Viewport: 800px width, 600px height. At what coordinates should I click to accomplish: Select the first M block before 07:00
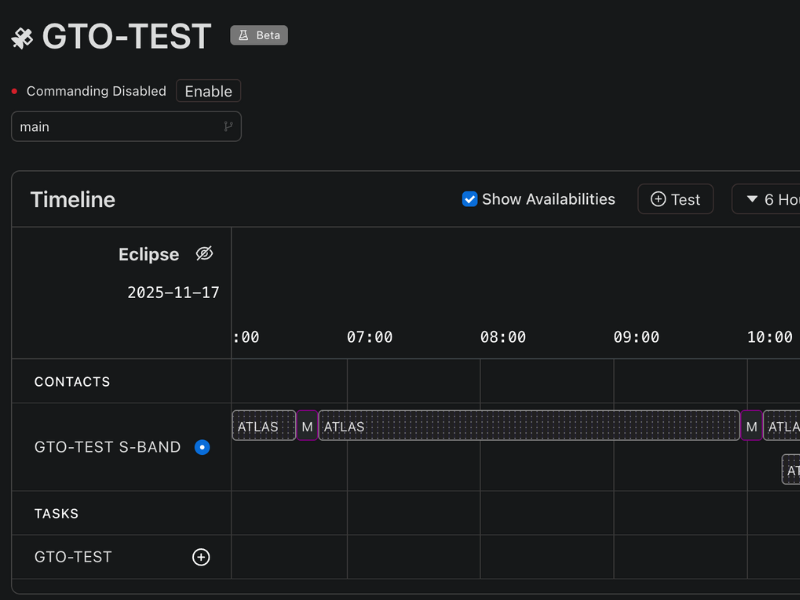click(x=307, y=426)
